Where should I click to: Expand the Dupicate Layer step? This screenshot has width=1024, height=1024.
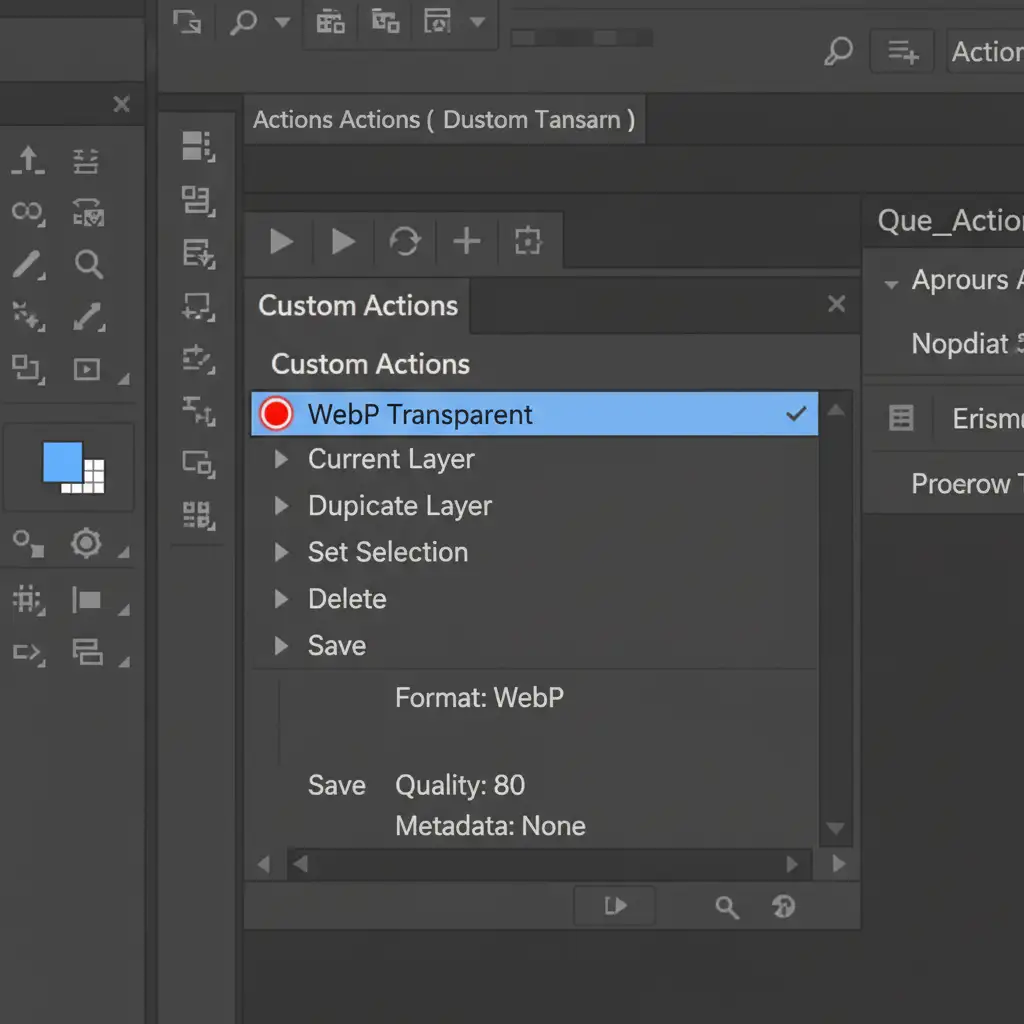coord(282,506)
